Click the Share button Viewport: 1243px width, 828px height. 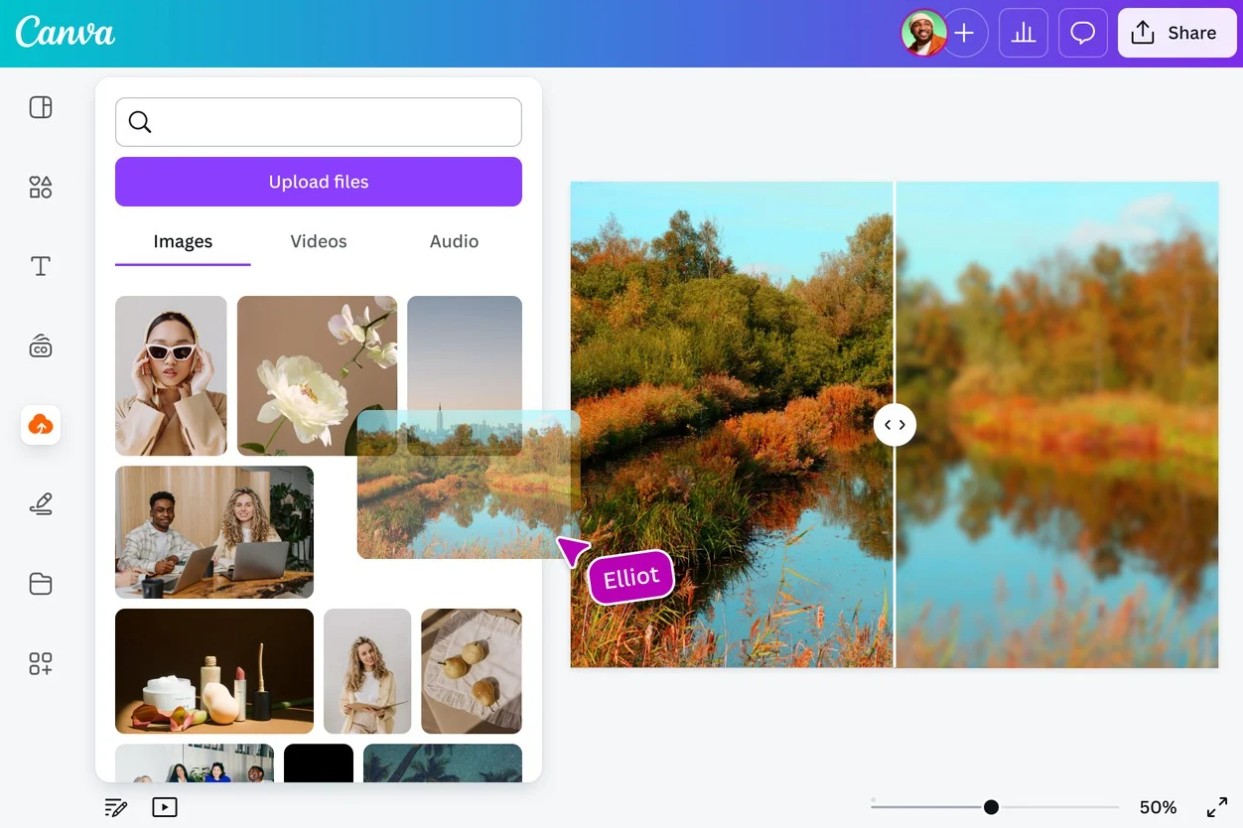1176,33
